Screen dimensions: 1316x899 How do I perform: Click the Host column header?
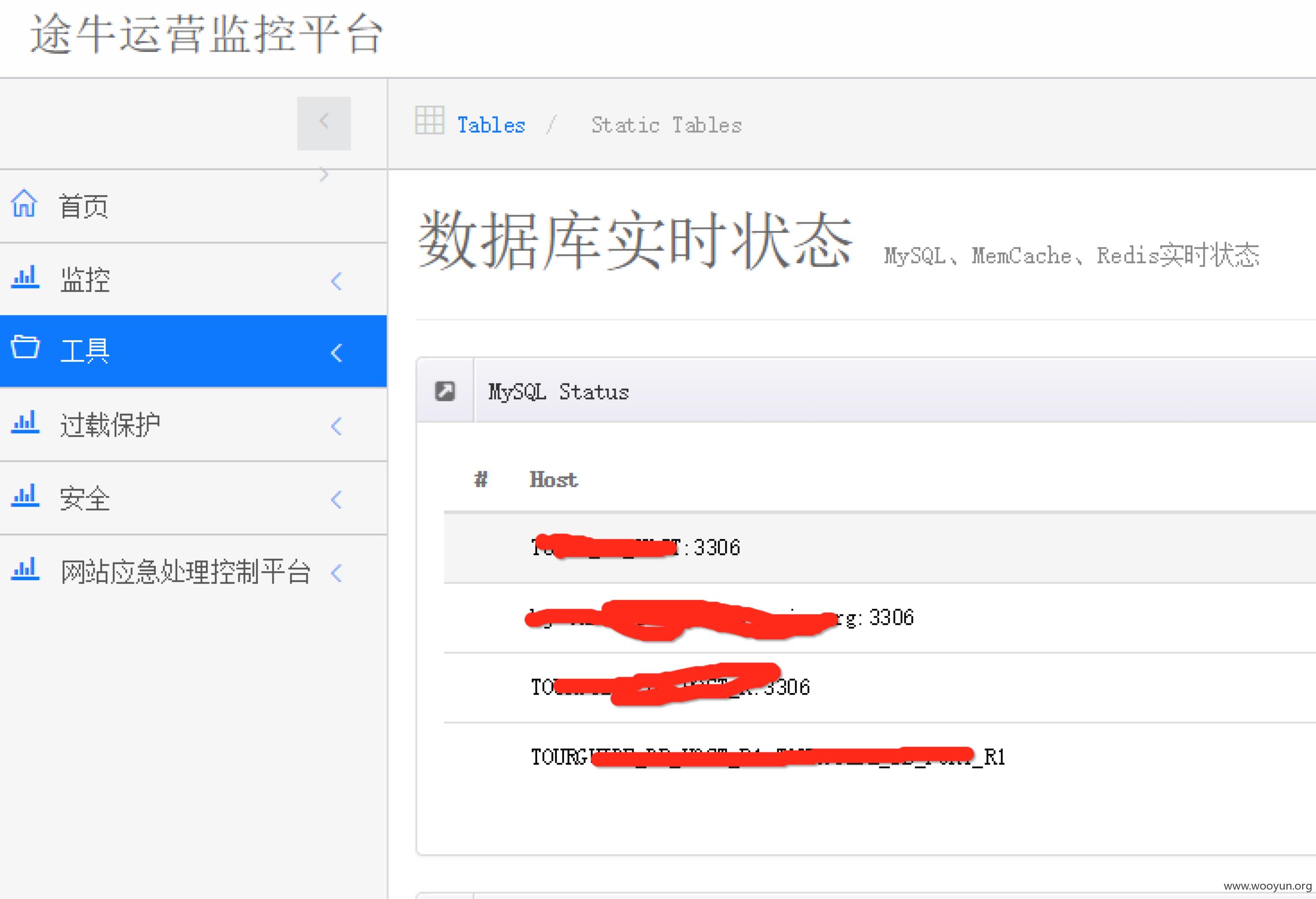pyautogui.click(x=553, y=480)
